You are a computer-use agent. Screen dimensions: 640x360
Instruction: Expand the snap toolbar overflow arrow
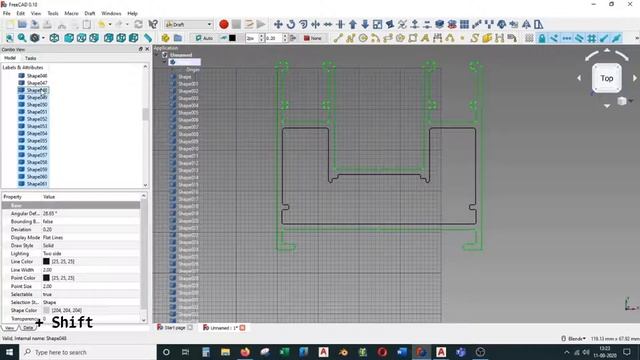point(637,38)
